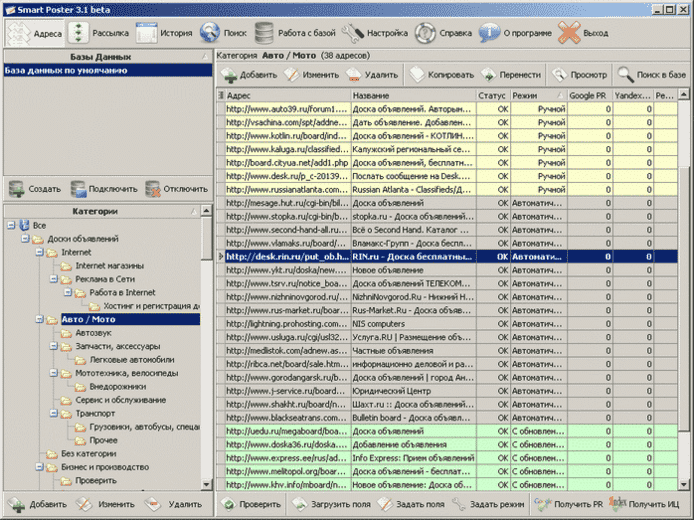Click the Поиск globe search icon
Image resolution: width=694 pixels, height=520 pixels.
point(209,33)
